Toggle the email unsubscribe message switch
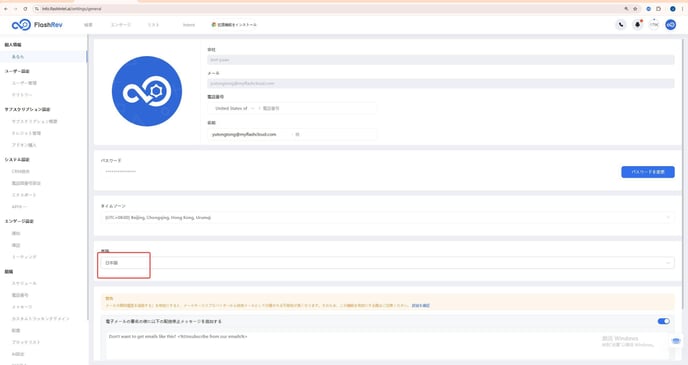688x365 pixels. click(663, 321)
